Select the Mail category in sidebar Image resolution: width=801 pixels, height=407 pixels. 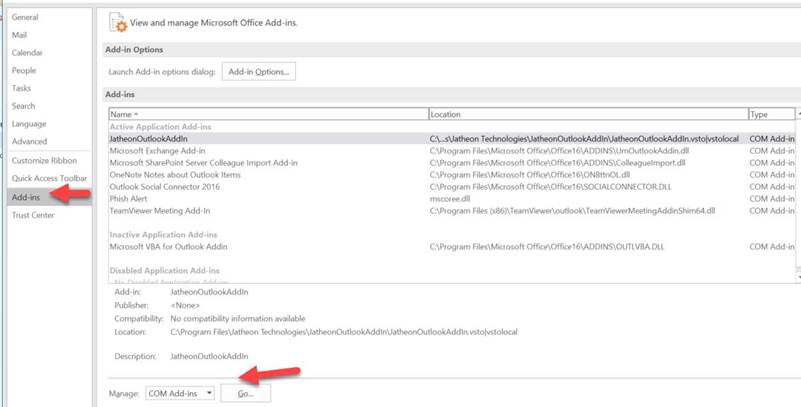(x=19, y=35)
